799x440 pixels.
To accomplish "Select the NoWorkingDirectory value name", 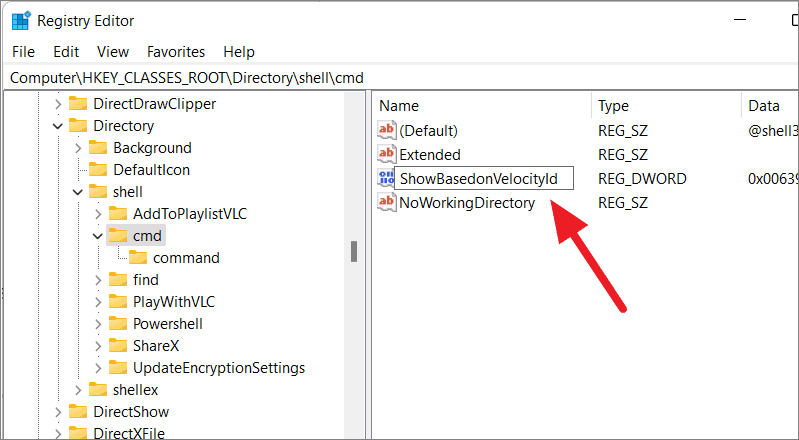I will tap(467, 203).
